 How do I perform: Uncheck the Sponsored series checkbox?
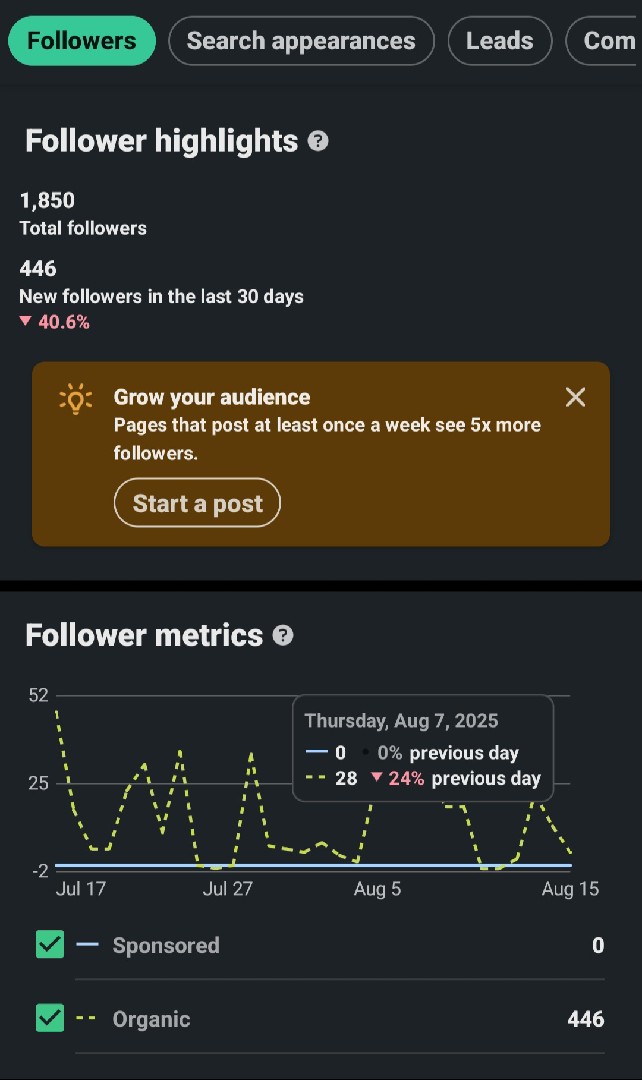50,944
